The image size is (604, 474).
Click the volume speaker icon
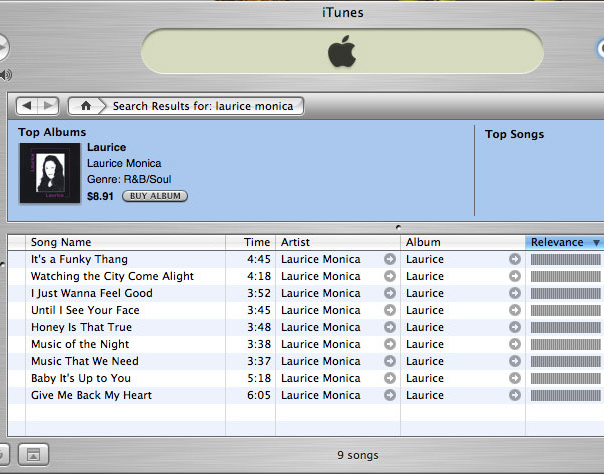click(x=5, y=75)
